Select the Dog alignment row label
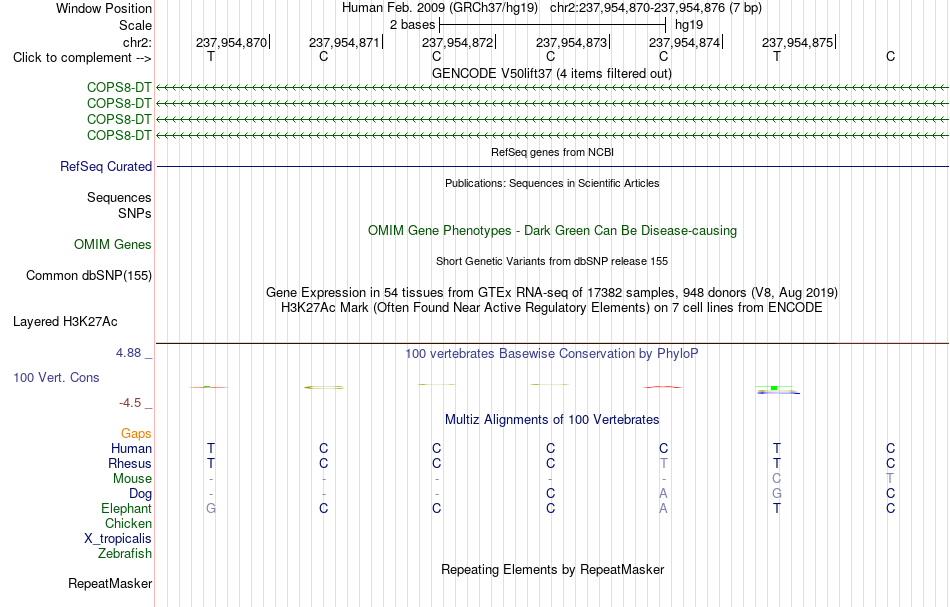The height and width of the screenshot is (607, 950). coord(140,494)
